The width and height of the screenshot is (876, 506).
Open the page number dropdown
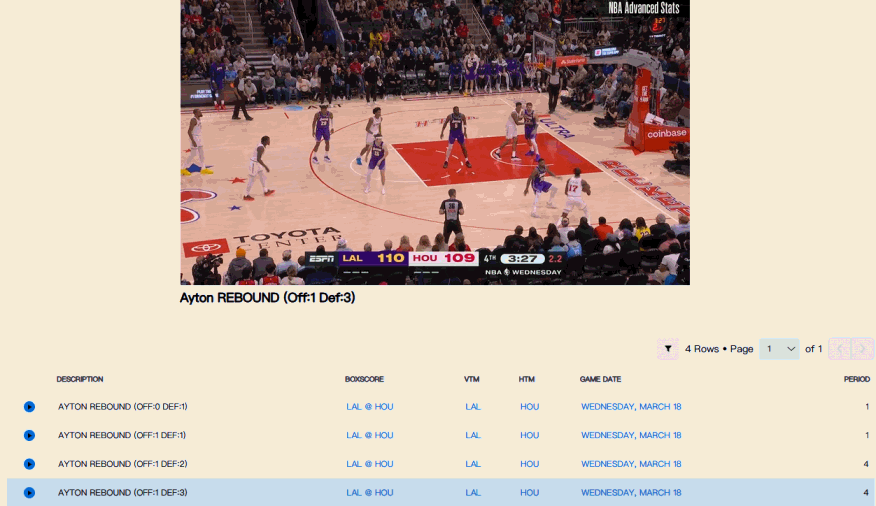pos(779,349)
